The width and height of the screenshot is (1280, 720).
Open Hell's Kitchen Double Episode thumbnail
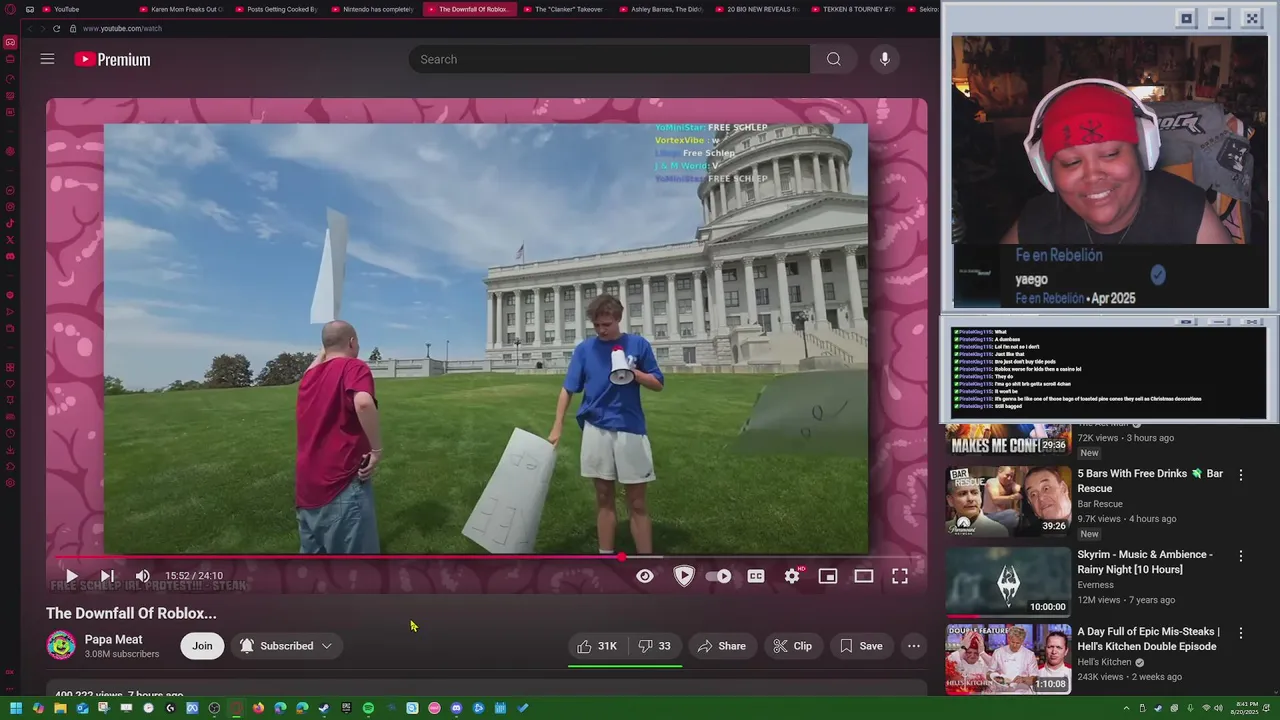click(1008, 659)
